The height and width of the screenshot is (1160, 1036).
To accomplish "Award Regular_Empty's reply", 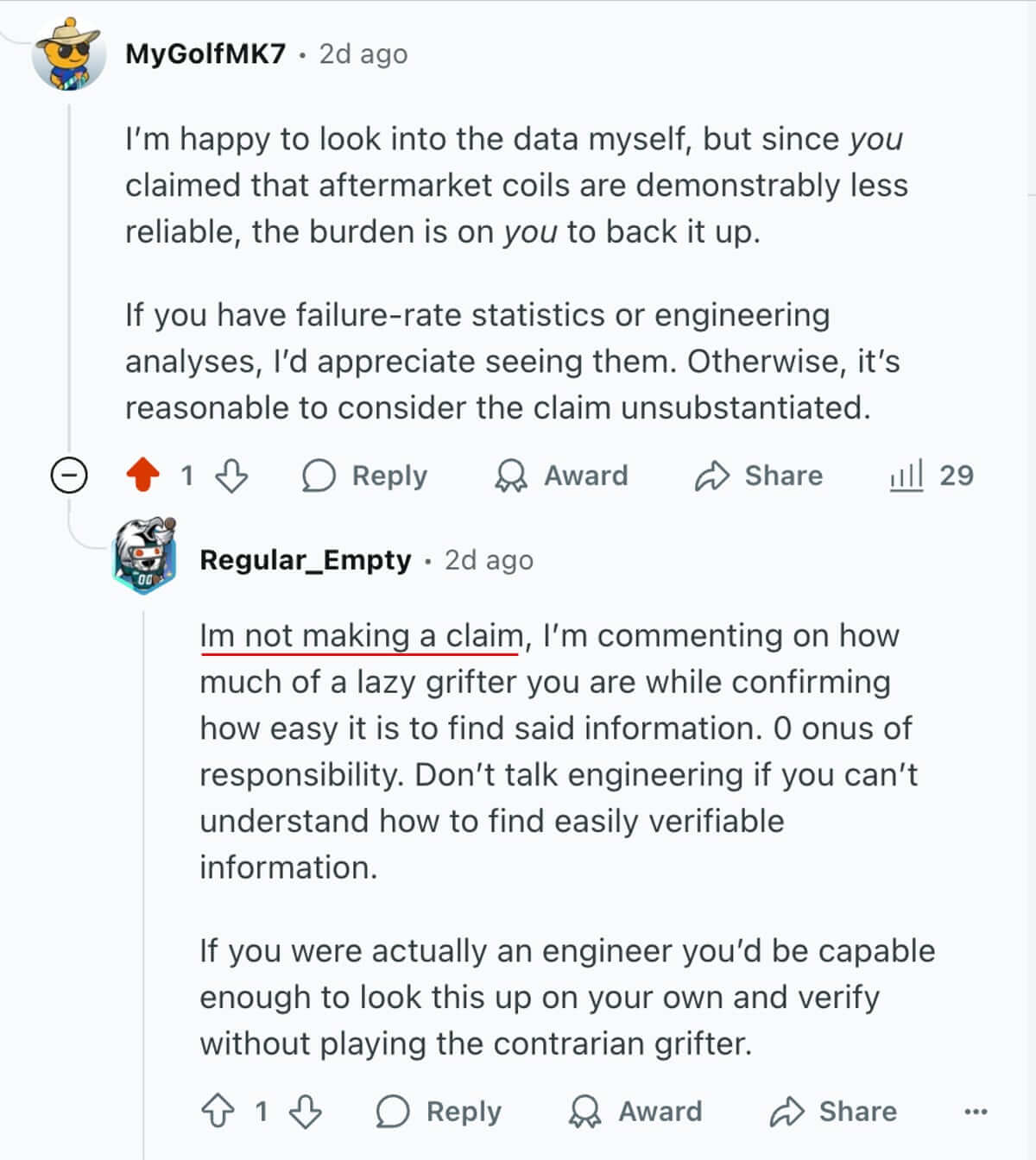I will tap(635, 1112).
